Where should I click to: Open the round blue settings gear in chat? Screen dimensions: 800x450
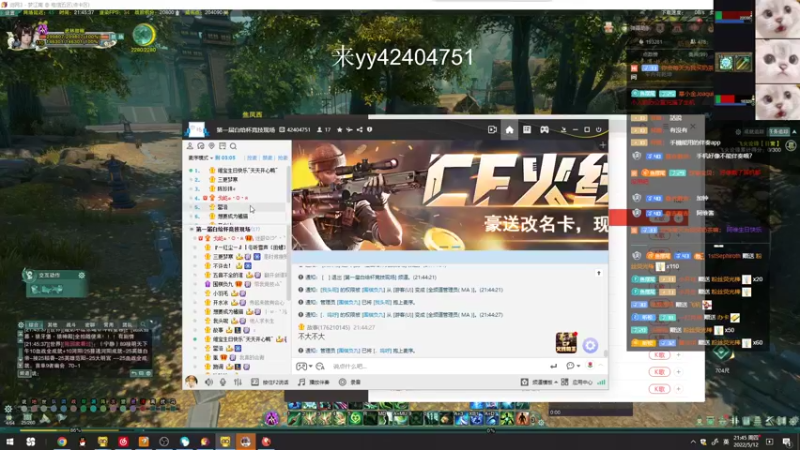[x=590, y=345]
